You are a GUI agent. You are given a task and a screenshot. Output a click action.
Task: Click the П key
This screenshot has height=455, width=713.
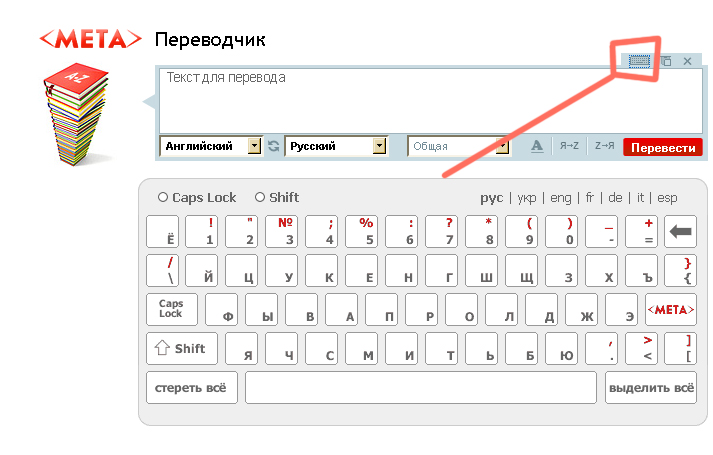pos(382,310)
